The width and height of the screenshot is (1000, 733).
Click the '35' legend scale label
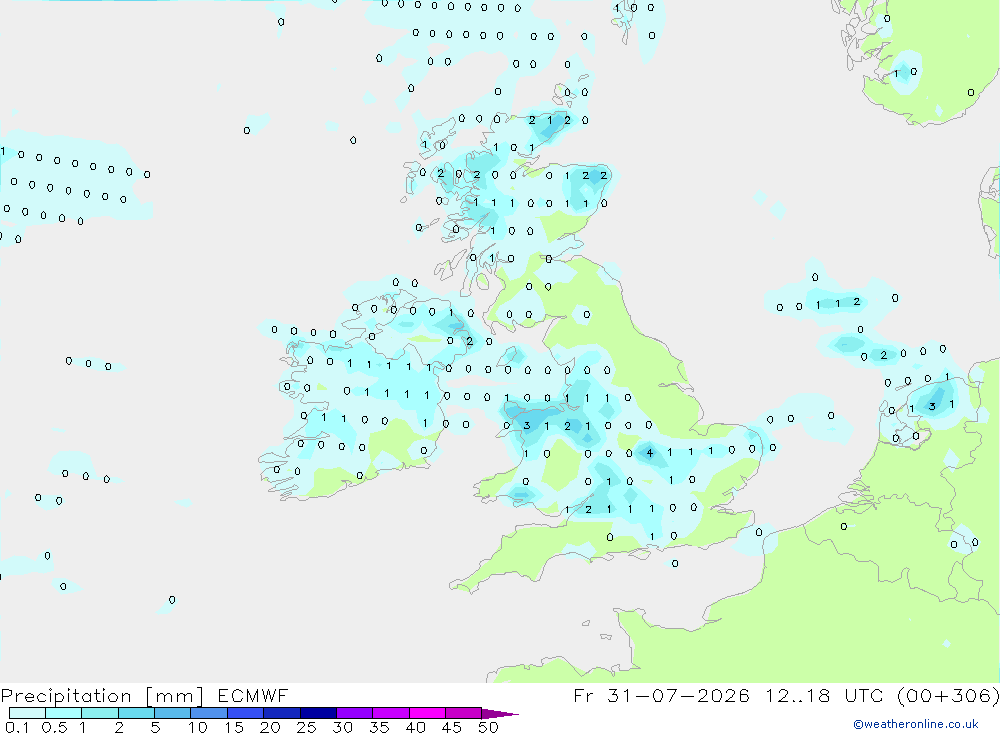coord(379,727)
